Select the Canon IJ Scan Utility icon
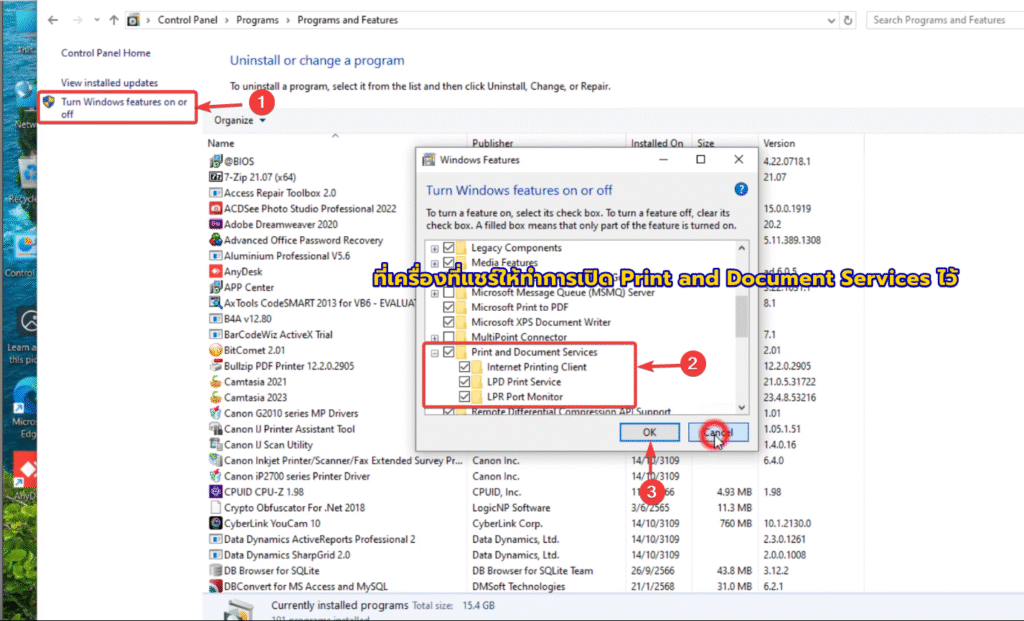This screenshot has width=1024, height=621. [x=216, y=445]
